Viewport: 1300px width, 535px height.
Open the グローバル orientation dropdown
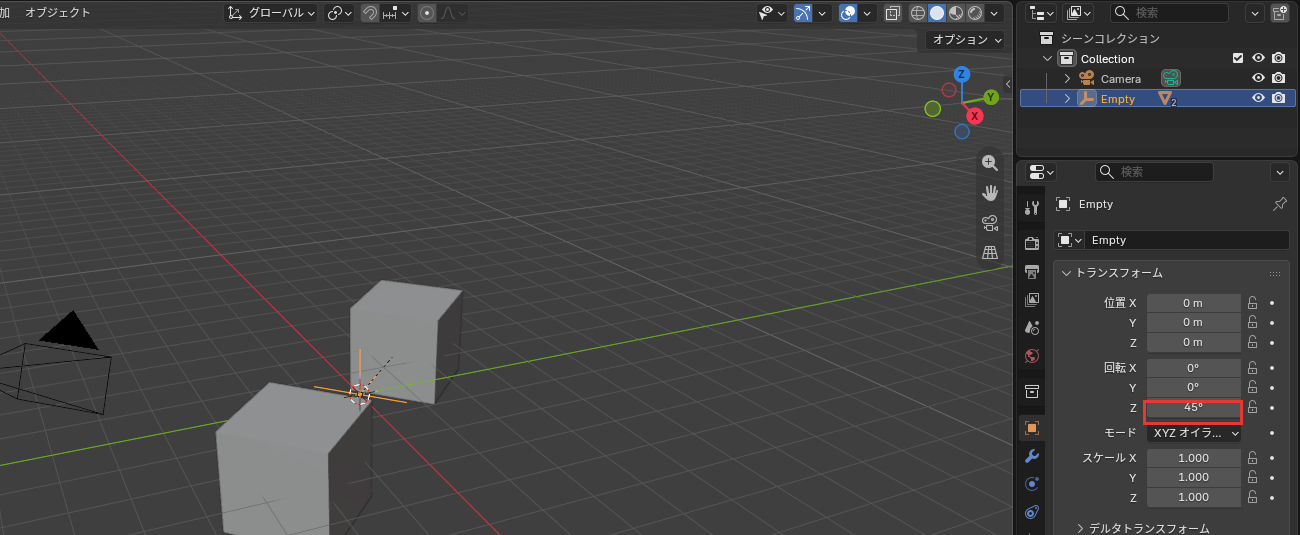click(x=271, y=13)
